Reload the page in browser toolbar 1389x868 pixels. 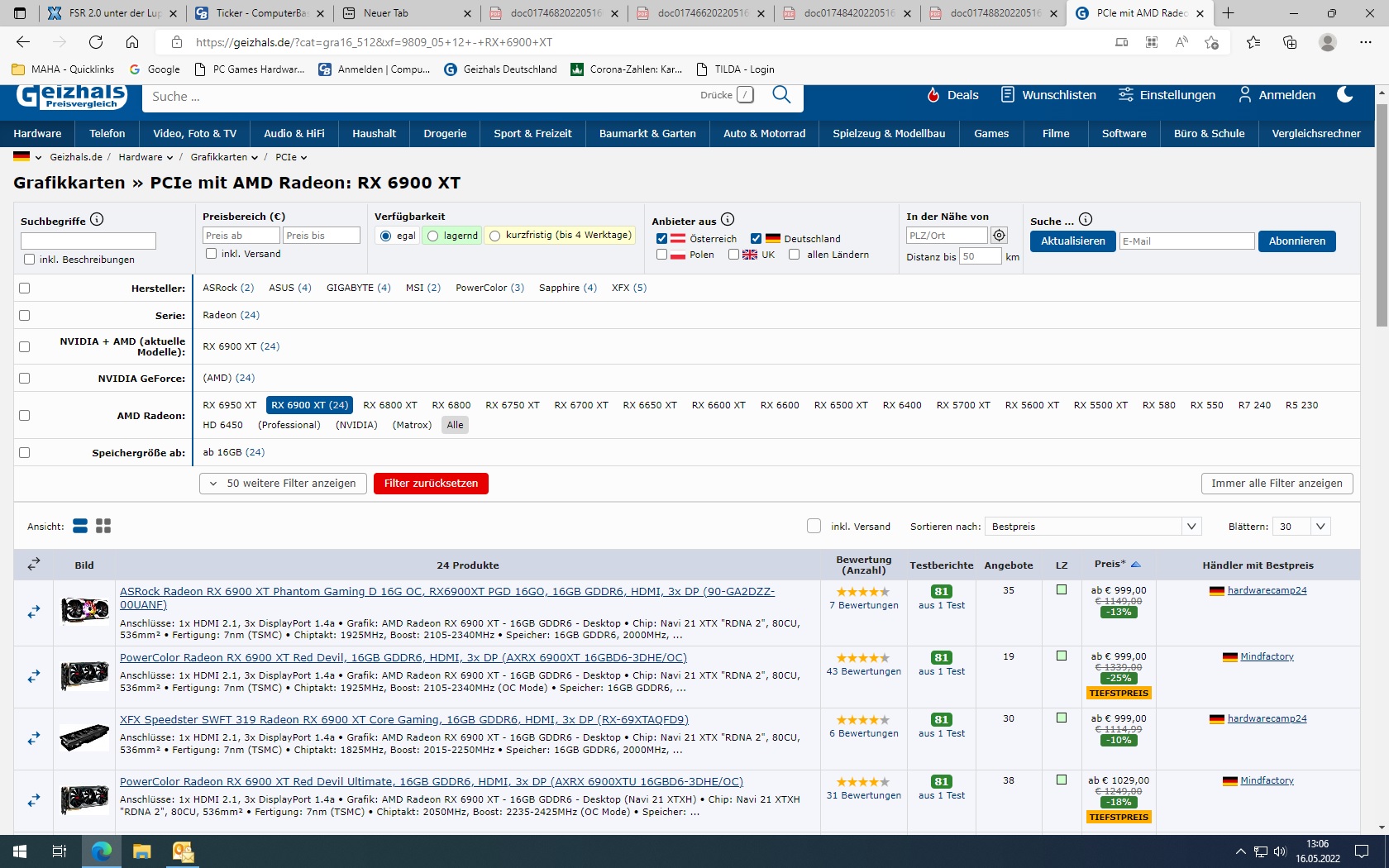click(x=96, y=42)
